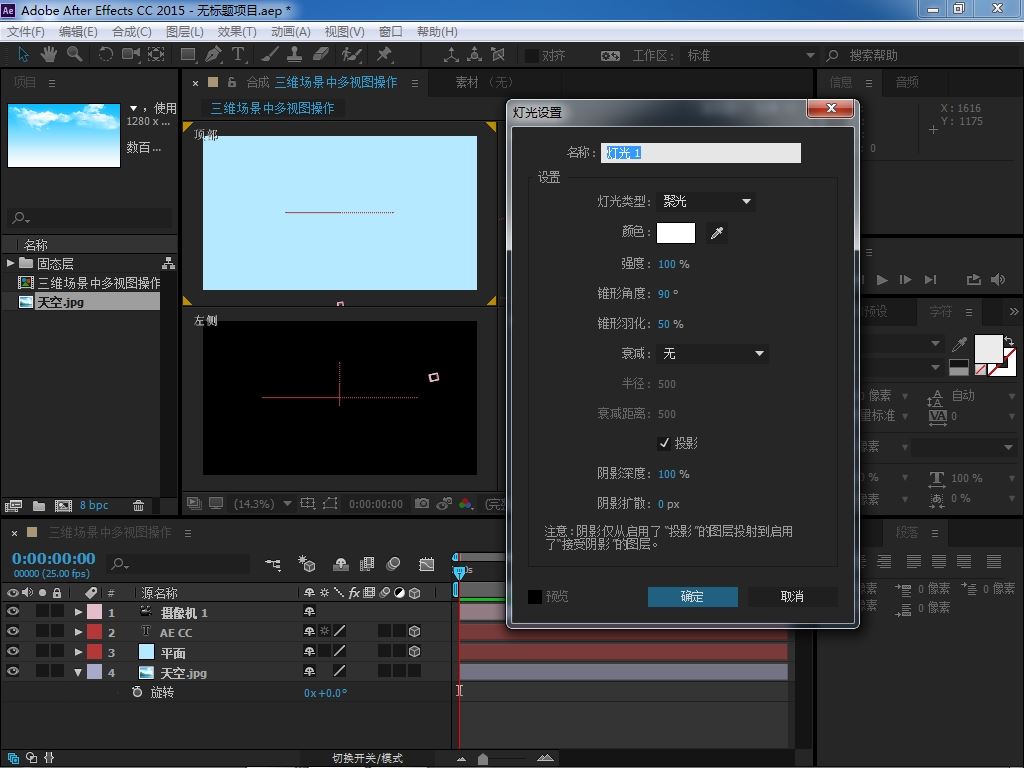This screenshot has height=768, width=1024.
Task: Select the Horizontal Type tool
Action: click(239, 55)
